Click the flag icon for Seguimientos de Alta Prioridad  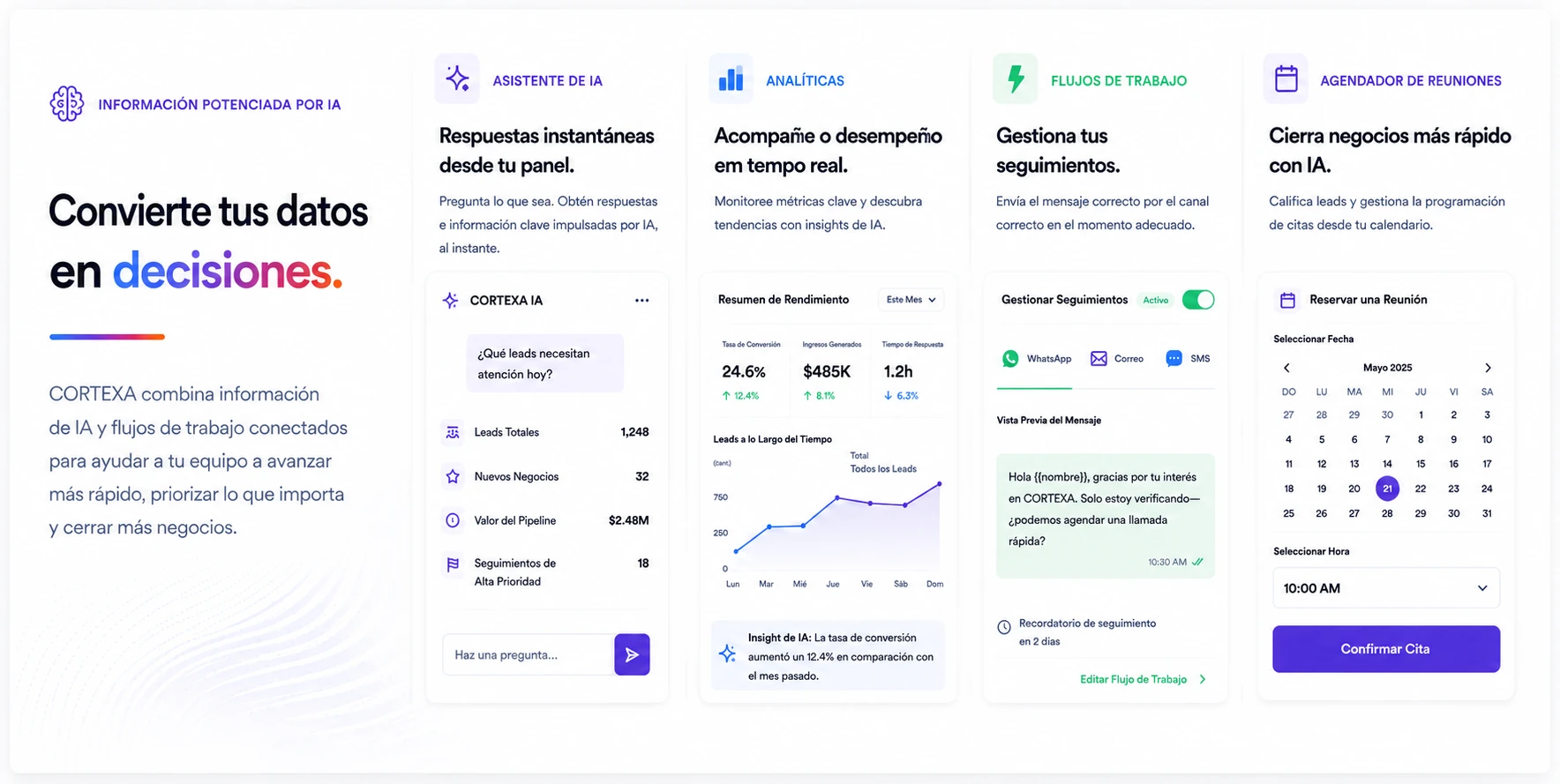[x=453, y=564]
